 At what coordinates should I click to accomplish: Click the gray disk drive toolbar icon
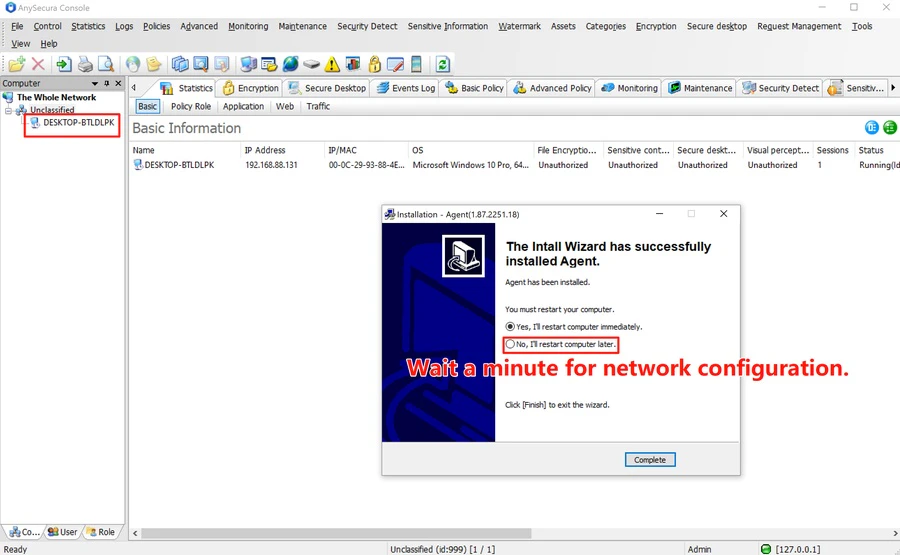click(x=311, y=64)
